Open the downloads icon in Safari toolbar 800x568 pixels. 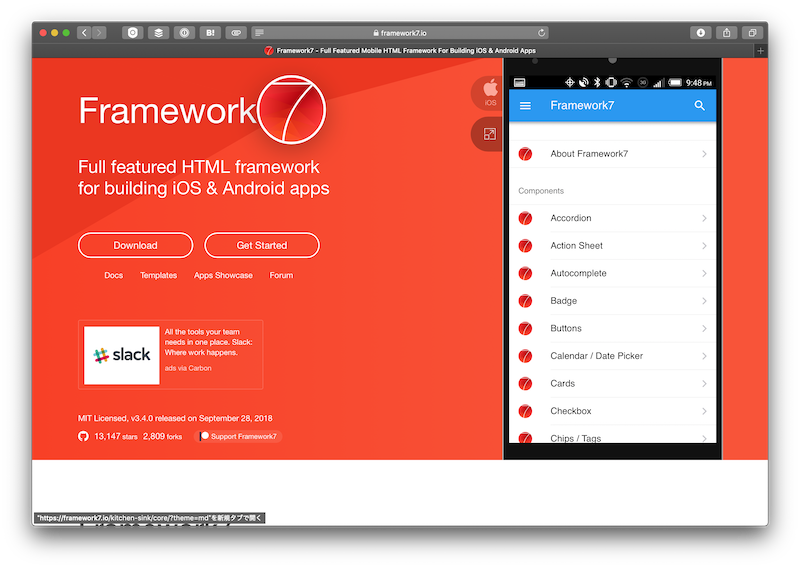(701, 33)
